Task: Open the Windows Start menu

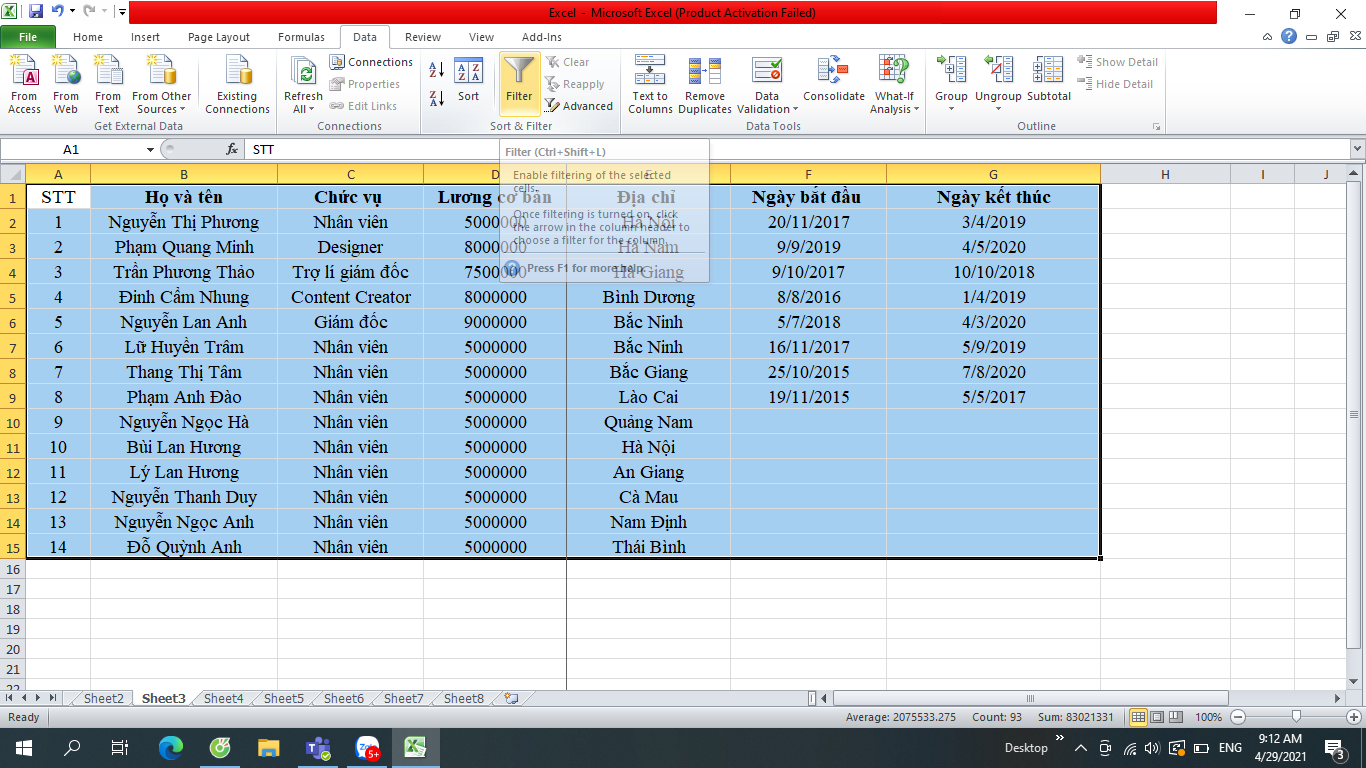Action: 23,747
